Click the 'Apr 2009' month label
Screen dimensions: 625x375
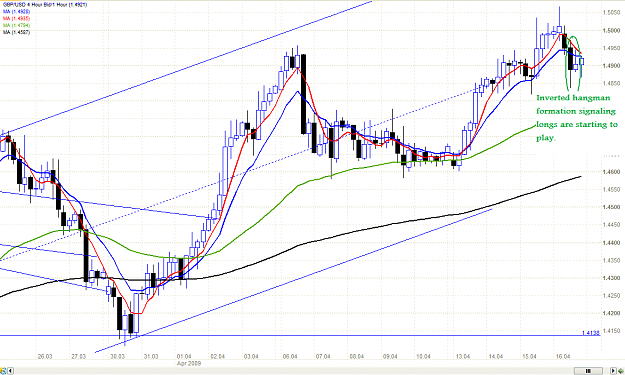[189, 363]
